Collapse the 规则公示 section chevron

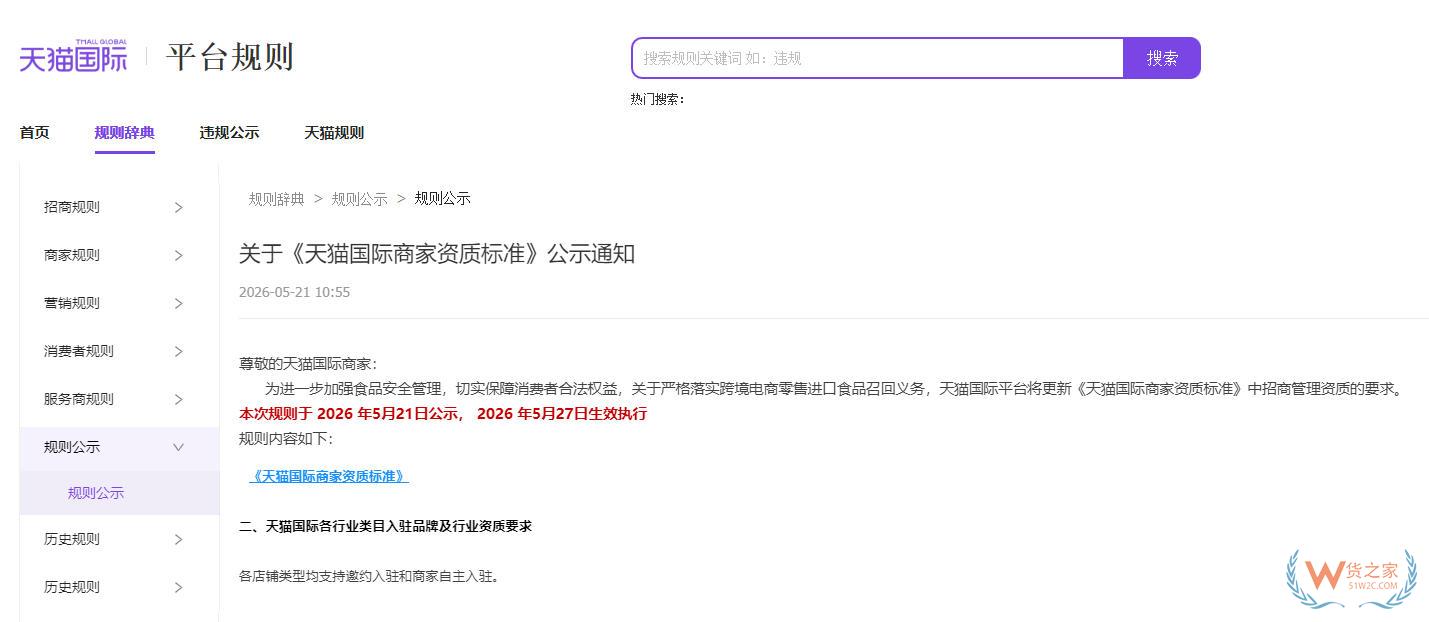[x=179, y=447]
